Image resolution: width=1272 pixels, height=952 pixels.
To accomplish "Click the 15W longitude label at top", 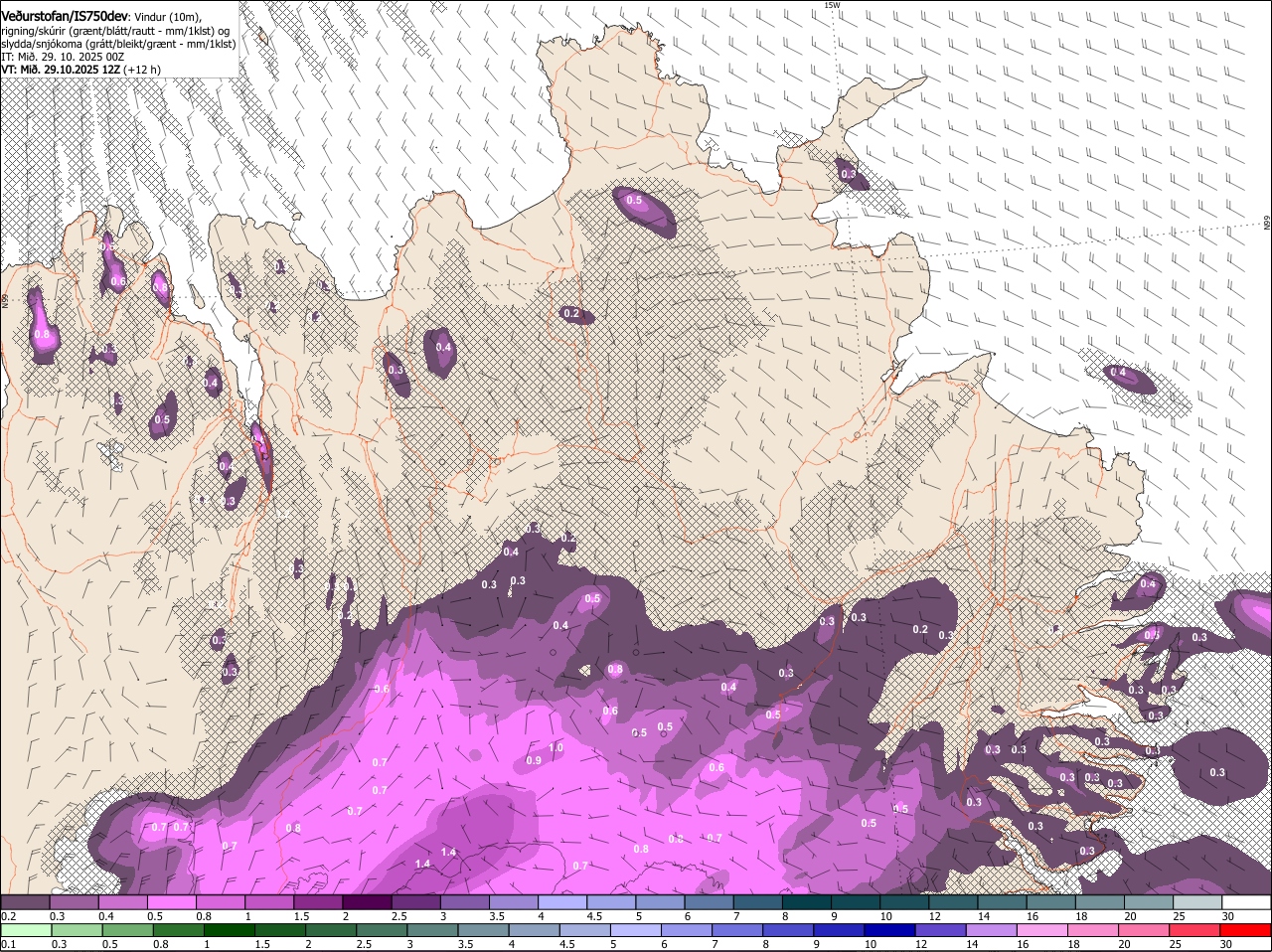I will pyautogui.click(x=832, y=5).
